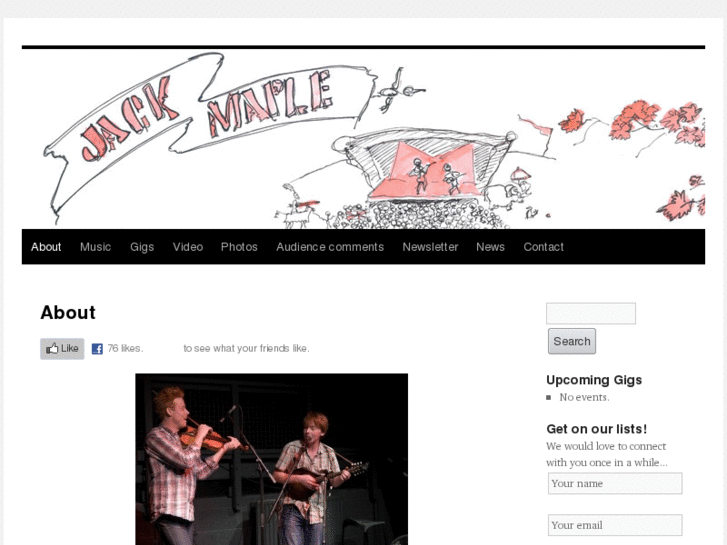727x545 pixels.
Task: Click the Your name input field
Action: point(615,483)
